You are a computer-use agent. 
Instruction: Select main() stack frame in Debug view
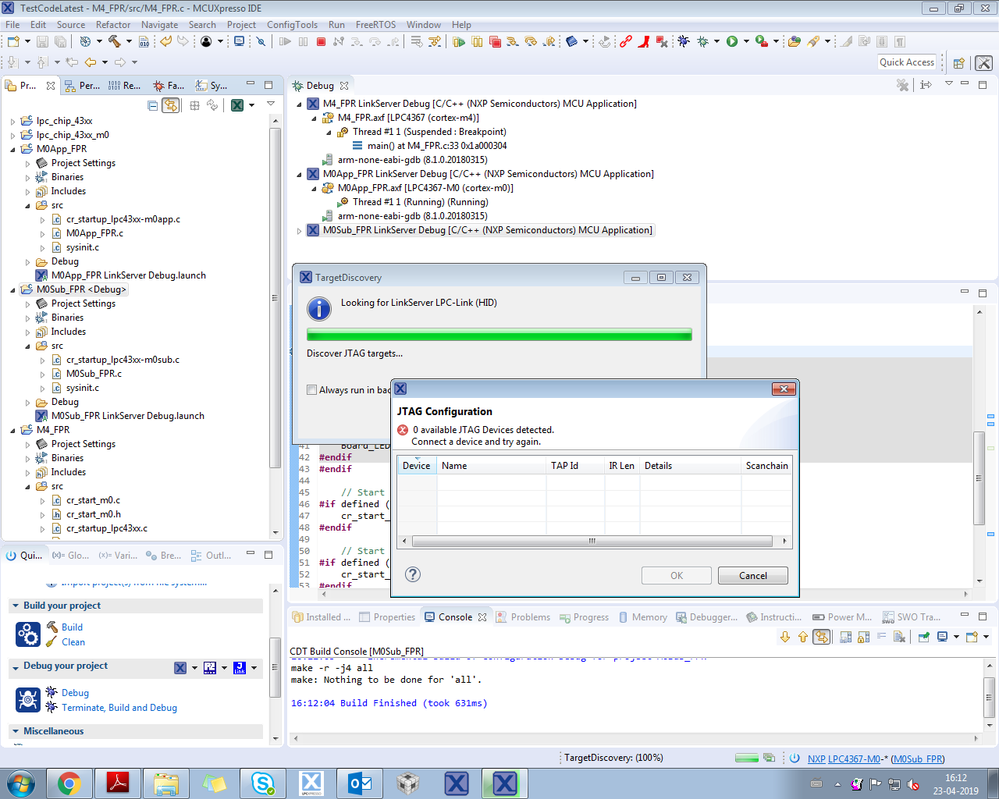click(437, 146)
